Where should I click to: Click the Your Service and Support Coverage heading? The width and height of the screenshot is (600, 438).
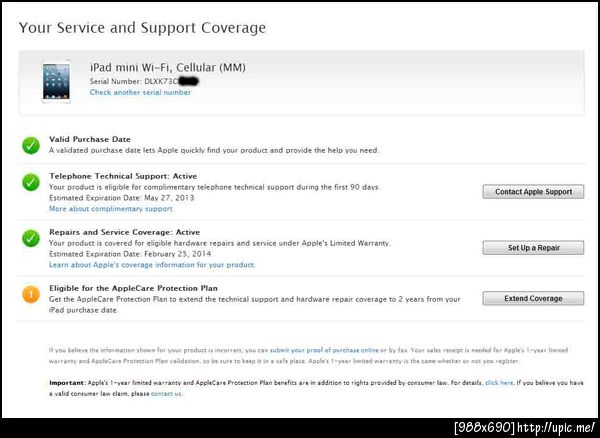pos(142,28)
